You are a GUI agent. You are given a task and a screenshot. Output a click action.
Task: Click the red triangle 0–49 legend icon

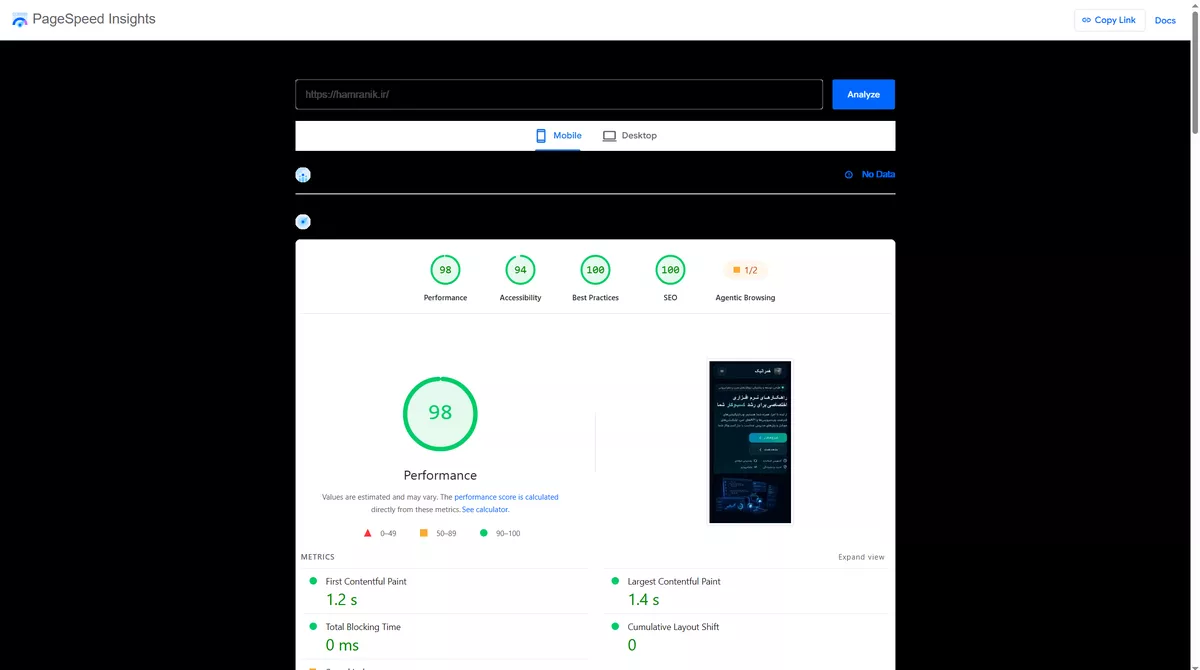[368, 533]
